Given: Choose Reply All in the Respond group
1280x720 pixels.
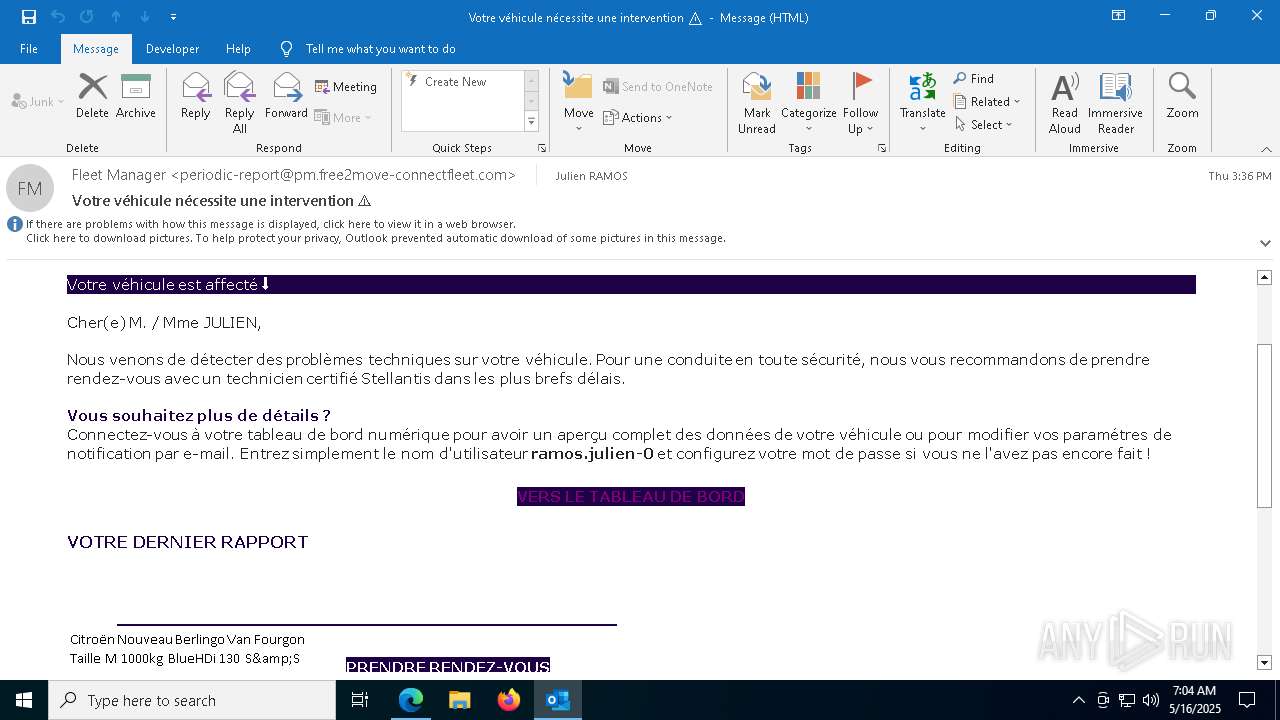Looking at the screenshot, I should click(x=239, y=103).
